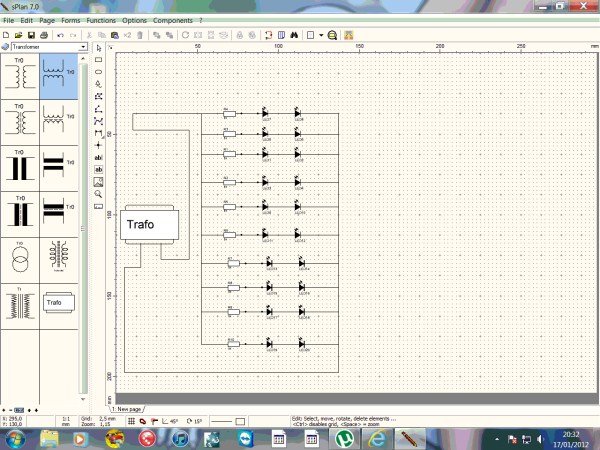Switch to the 'New page' tab
Viewport: 600px width, 450px height.
[x=126, y=409]
